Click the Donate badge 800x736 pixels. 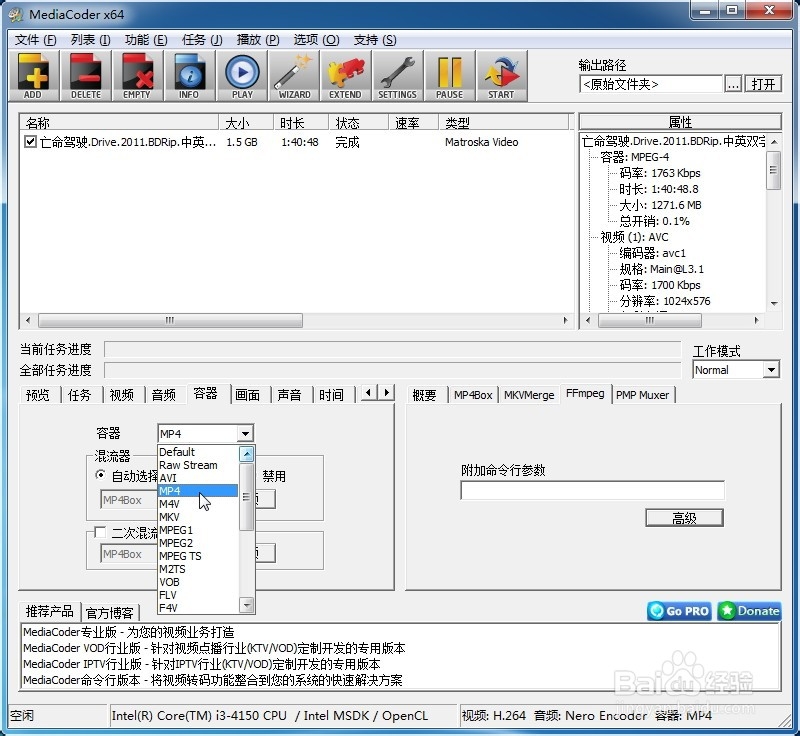coord(749,611)
